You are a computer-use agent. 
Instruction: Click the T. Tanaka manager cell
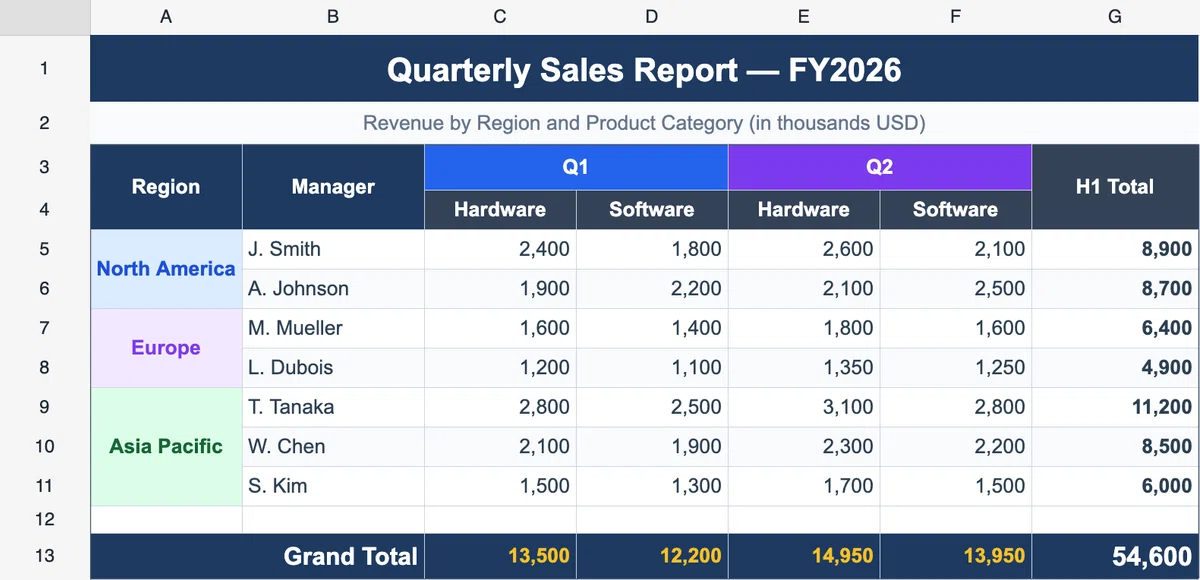tap(333, 407)
